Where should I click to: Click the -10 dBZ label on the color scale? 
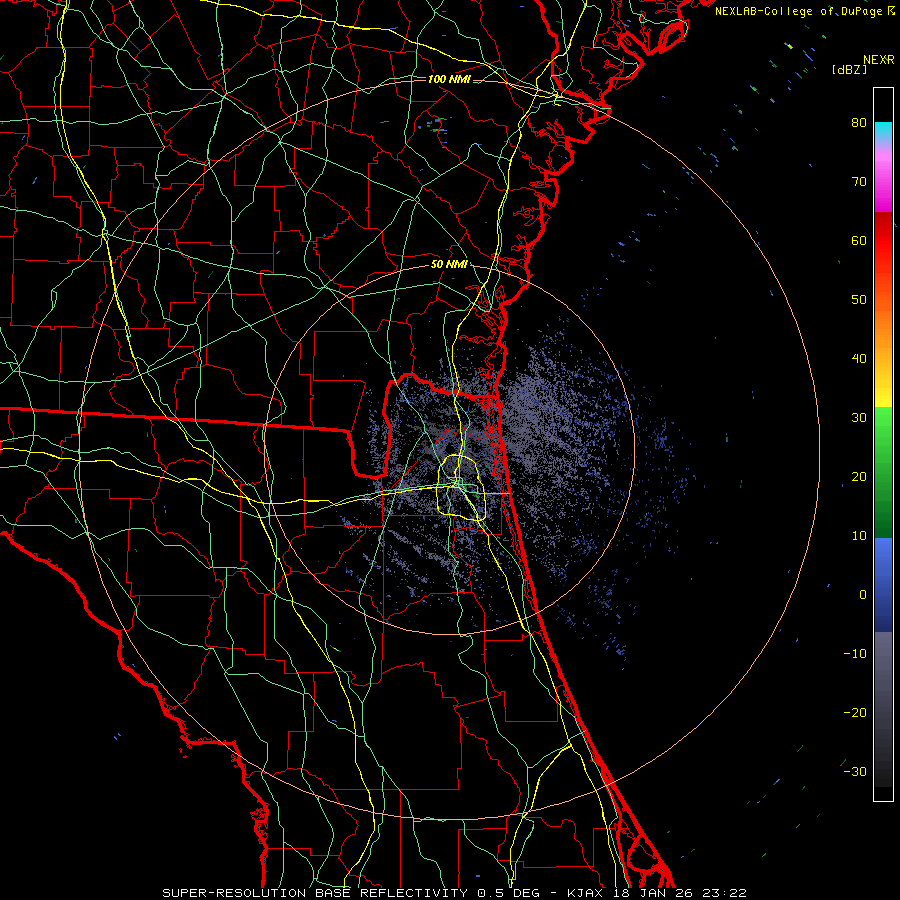pyautogui.click(x=855, y=654)
